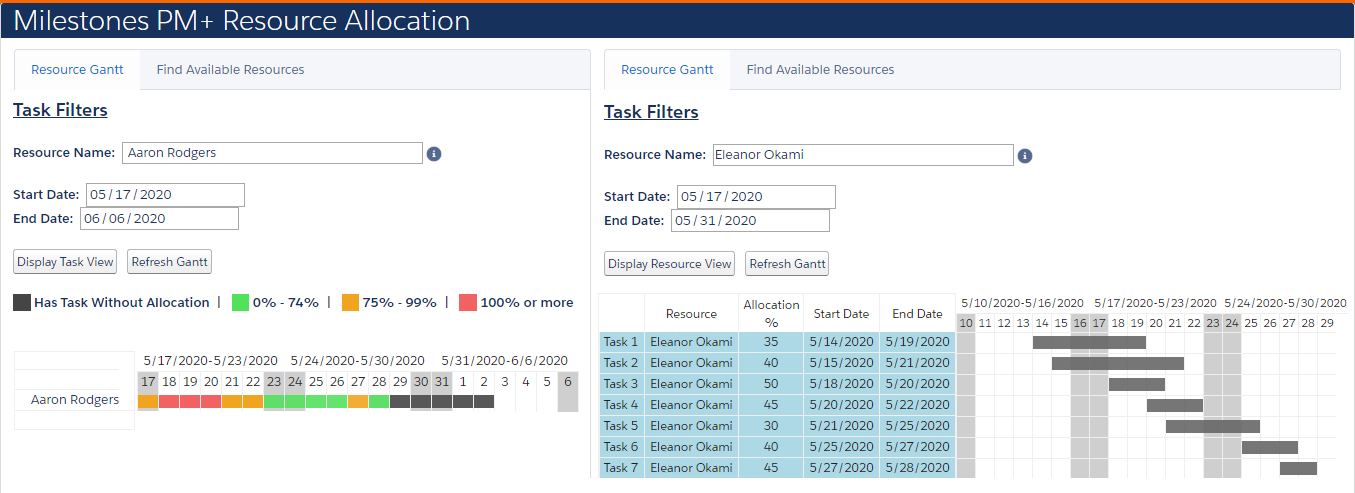Click Resource column header
The height and width of the screenshot is (493, 1355).
691,314
